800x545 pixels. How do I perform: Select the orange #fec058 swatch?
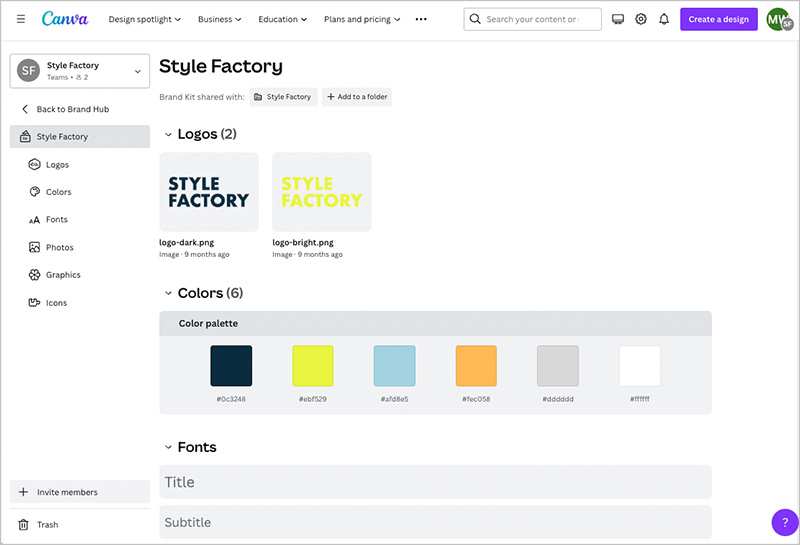click(x=476, y=366)
